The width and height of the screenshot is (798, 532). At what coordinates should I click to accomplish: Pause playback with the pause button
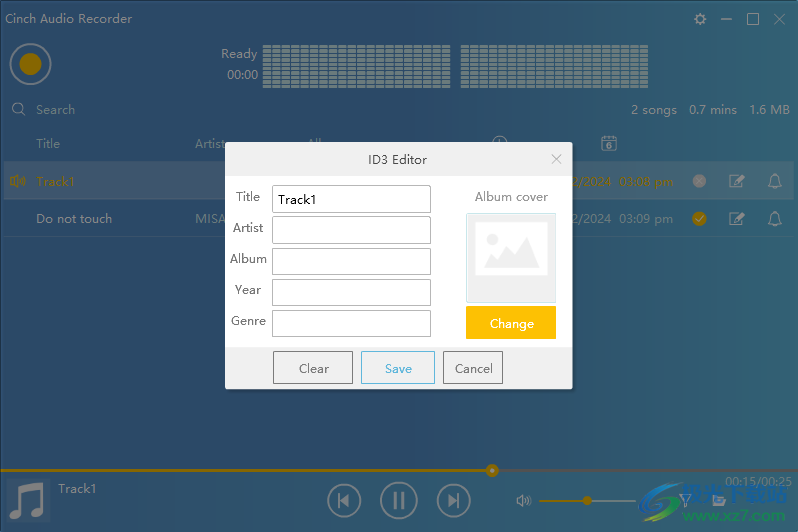(398, 500)
